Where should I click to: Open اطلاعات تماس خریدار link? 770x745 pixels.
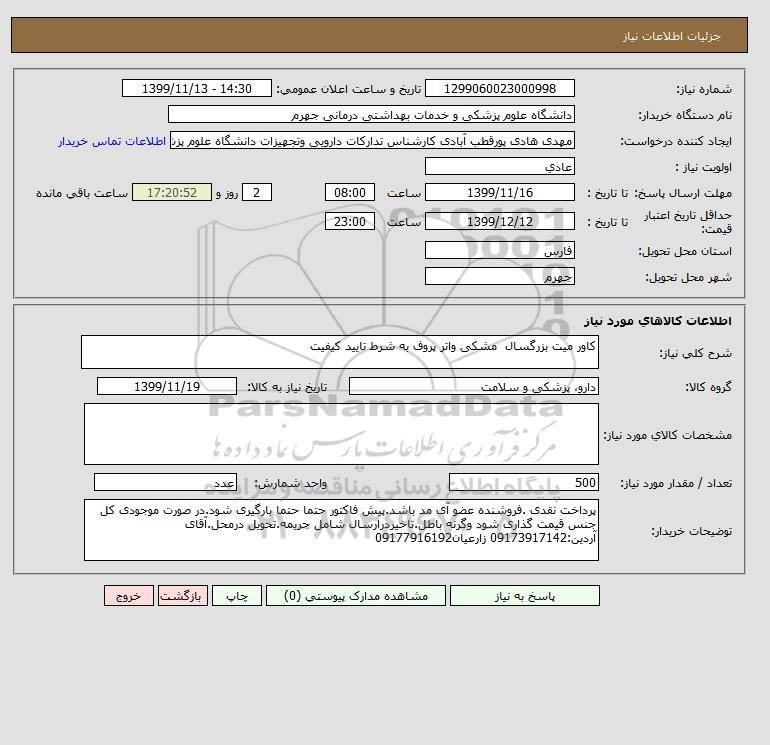(x=112, y=141)
